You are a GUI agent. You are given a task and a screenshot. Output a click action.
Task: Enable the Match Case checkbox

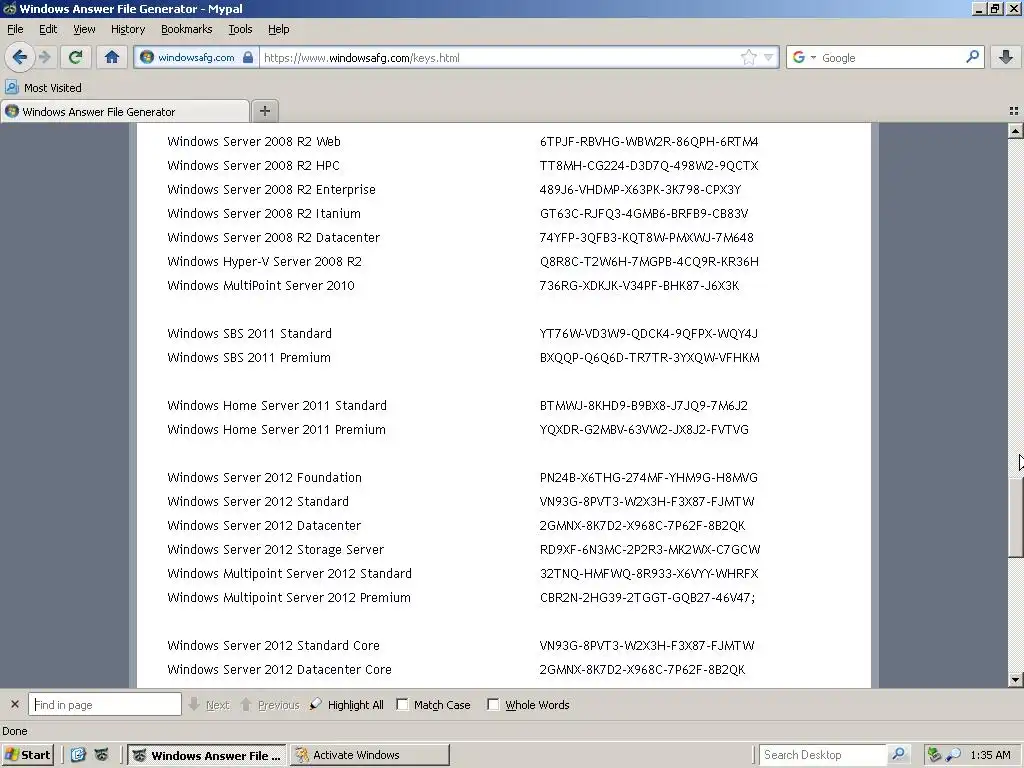coord(402,705)
